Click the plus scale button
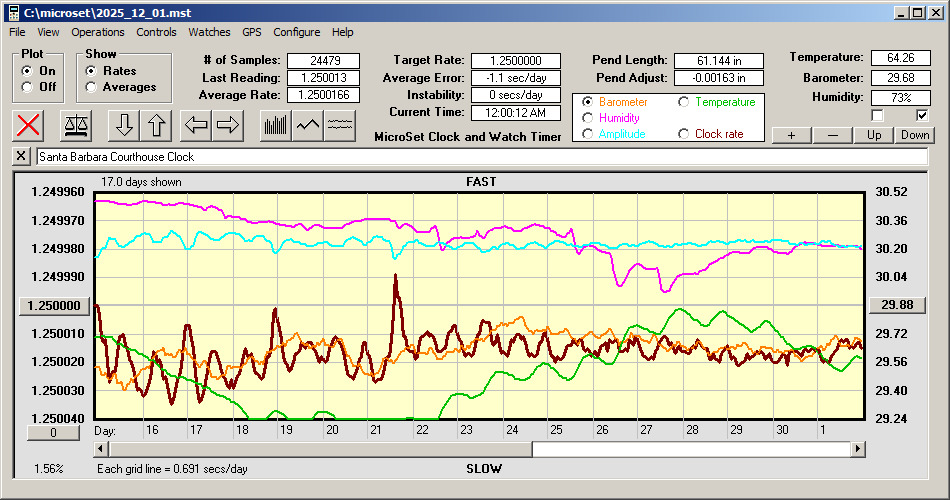This screenshot has width=950, height=500. (791, 135)
